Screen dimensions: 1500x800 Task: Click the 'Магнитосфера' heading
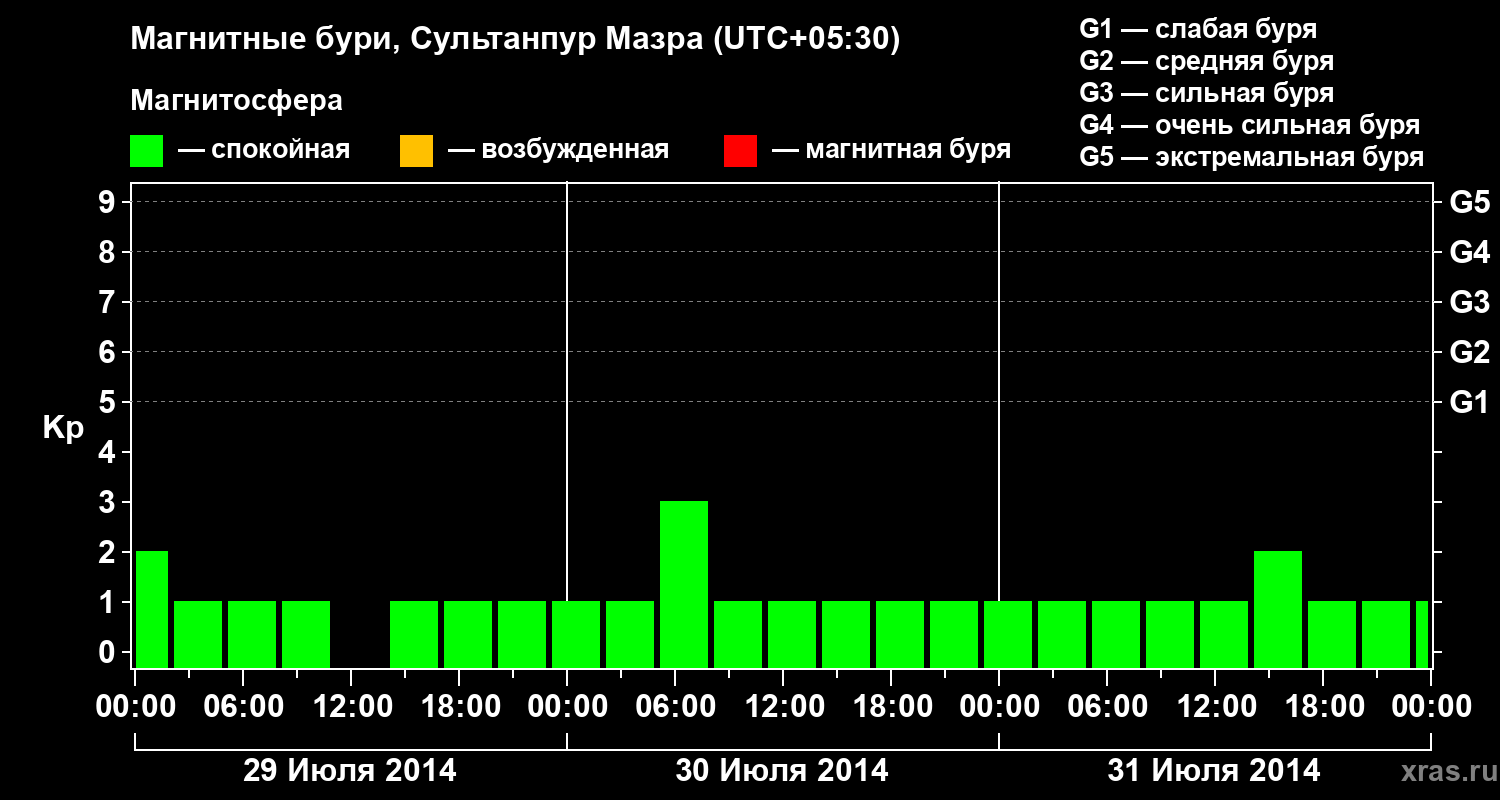[237, 101]
